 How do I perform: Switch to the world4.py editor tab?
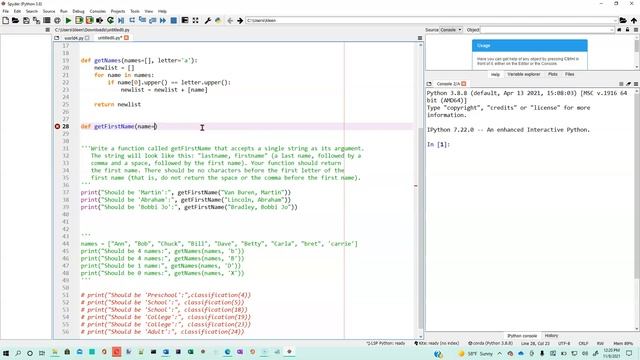pos(73,38)
